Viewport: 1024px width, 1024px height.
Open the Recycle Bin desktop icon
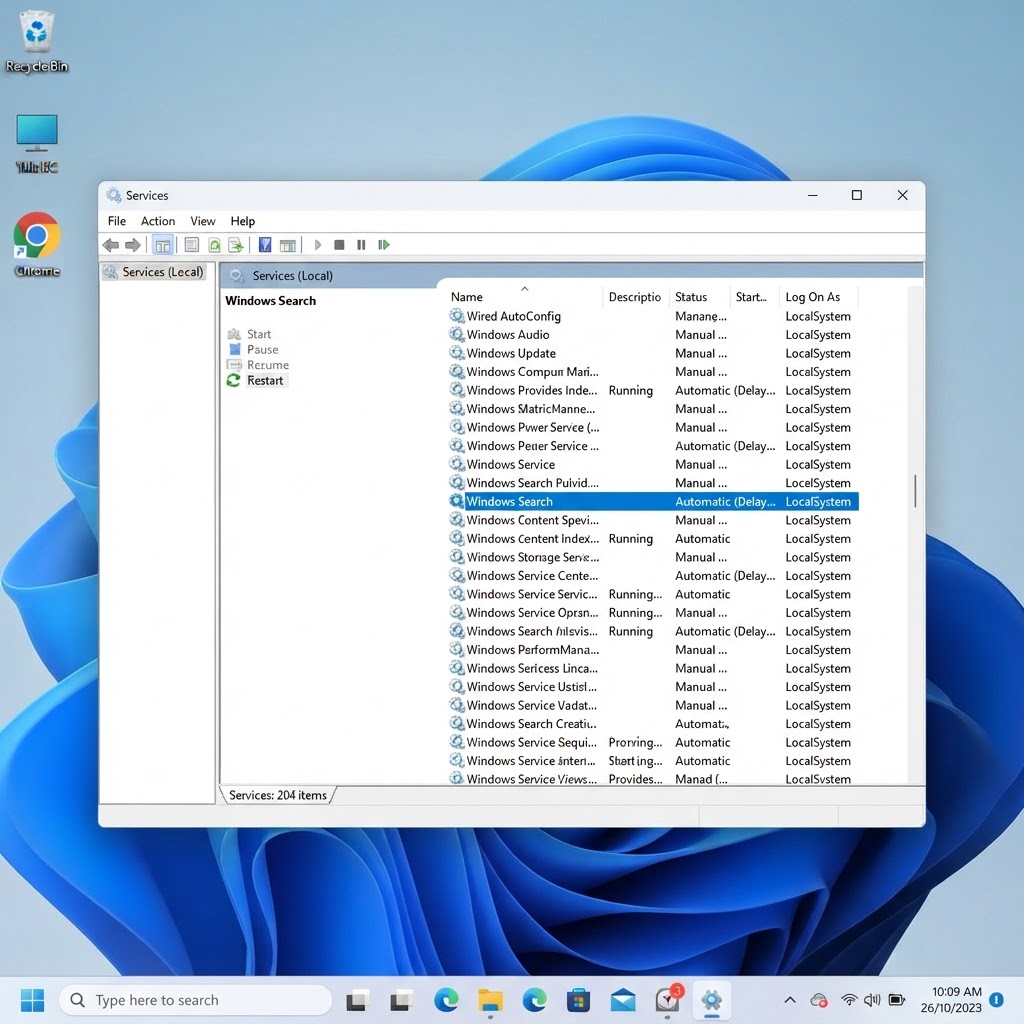(x=37, y=42)
